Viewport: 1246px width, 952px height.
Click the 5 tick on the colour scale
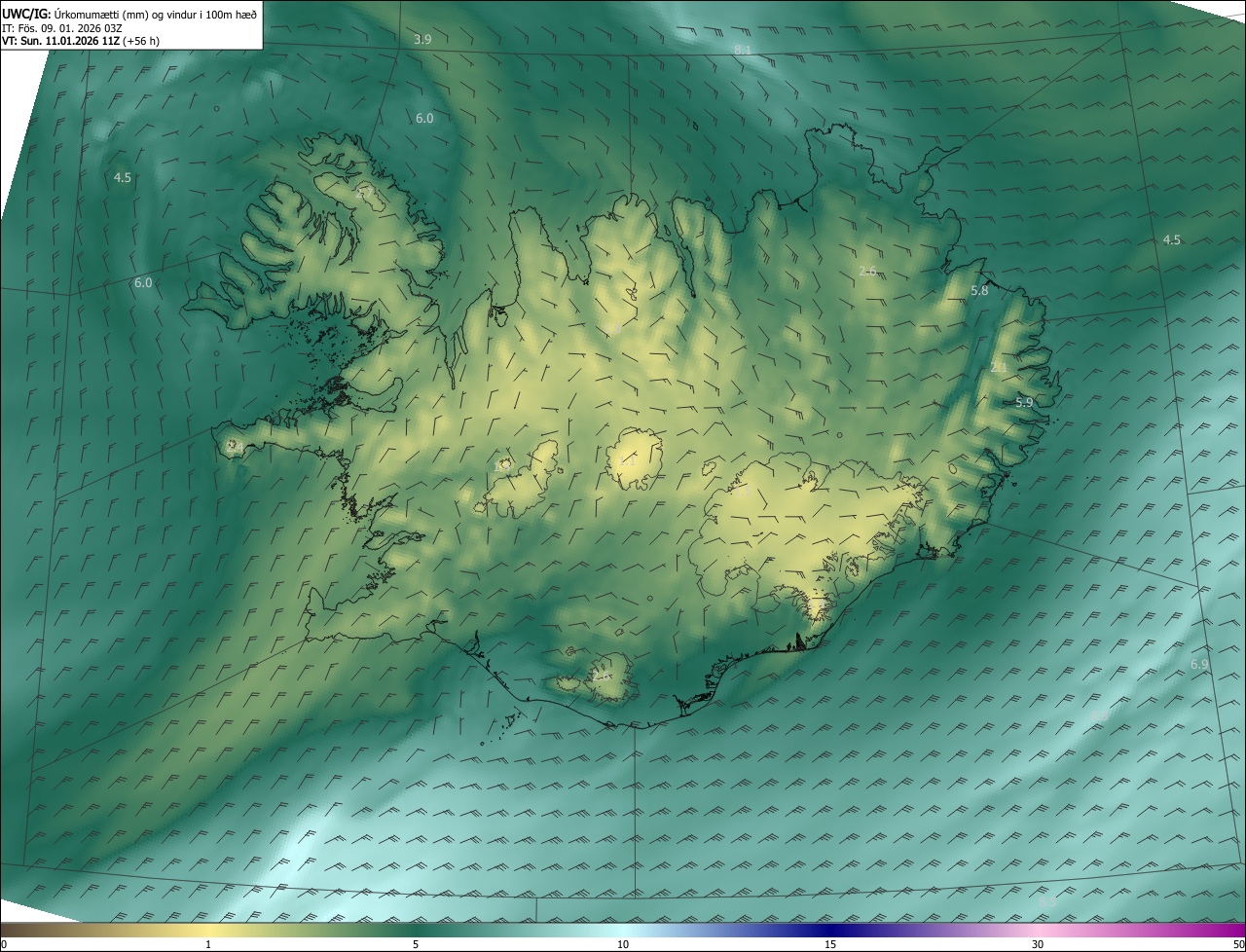tap(416, 944)
